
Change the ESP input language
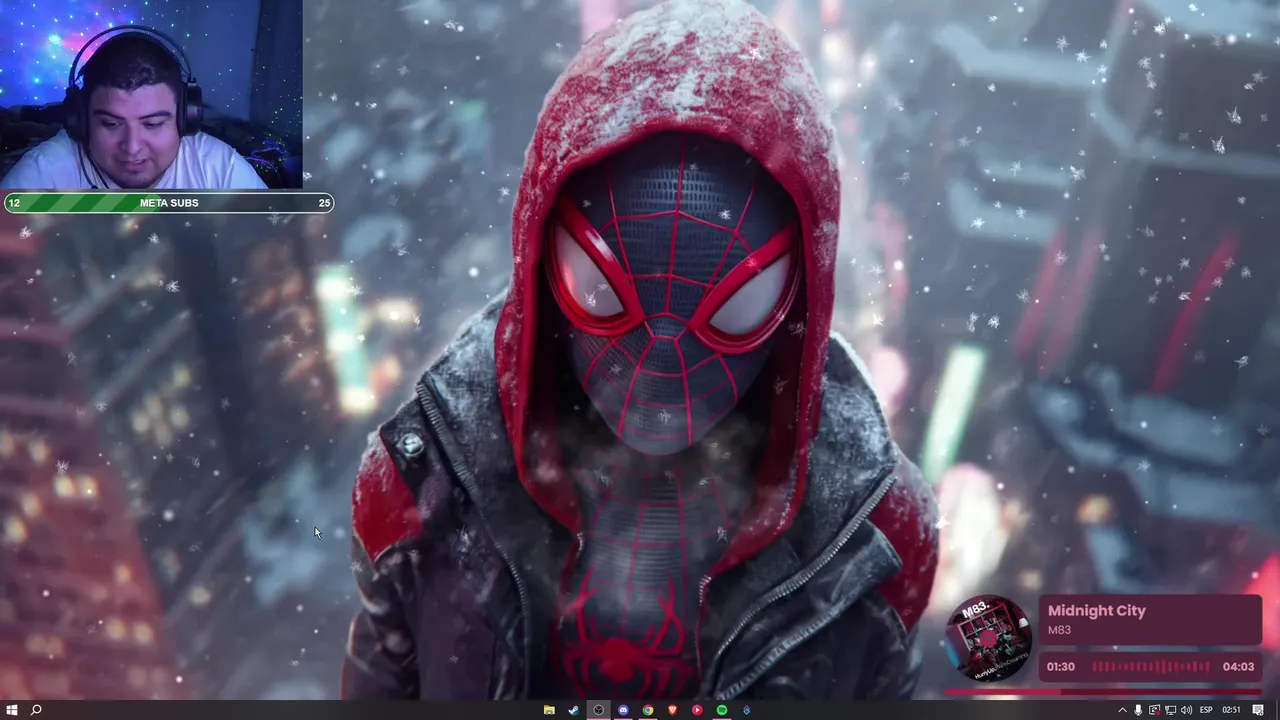point(1206,710)
